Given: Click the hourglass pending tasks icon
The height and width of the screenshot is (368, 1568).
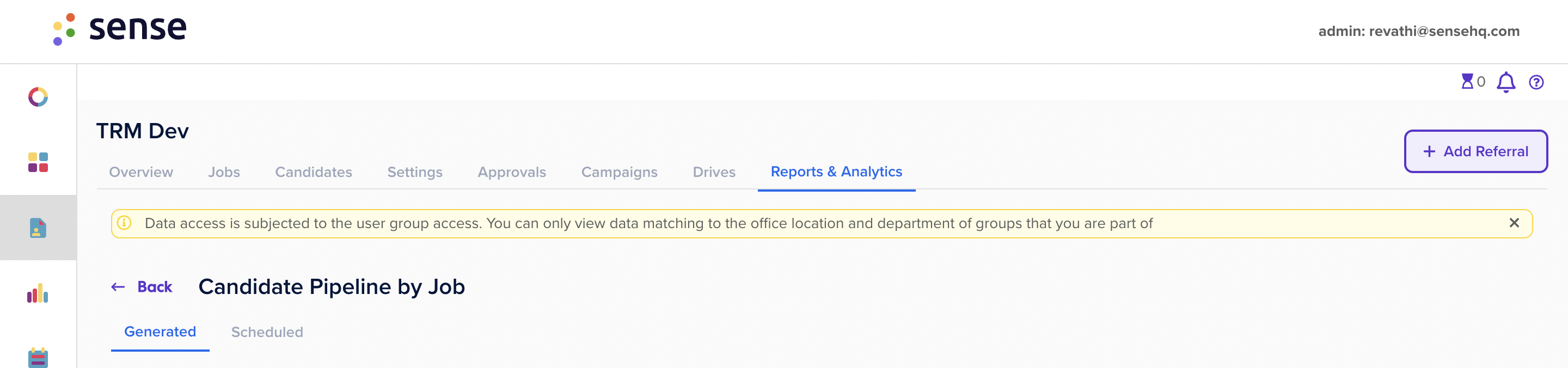Looking at the screenshot, I should pos(1467,82).
